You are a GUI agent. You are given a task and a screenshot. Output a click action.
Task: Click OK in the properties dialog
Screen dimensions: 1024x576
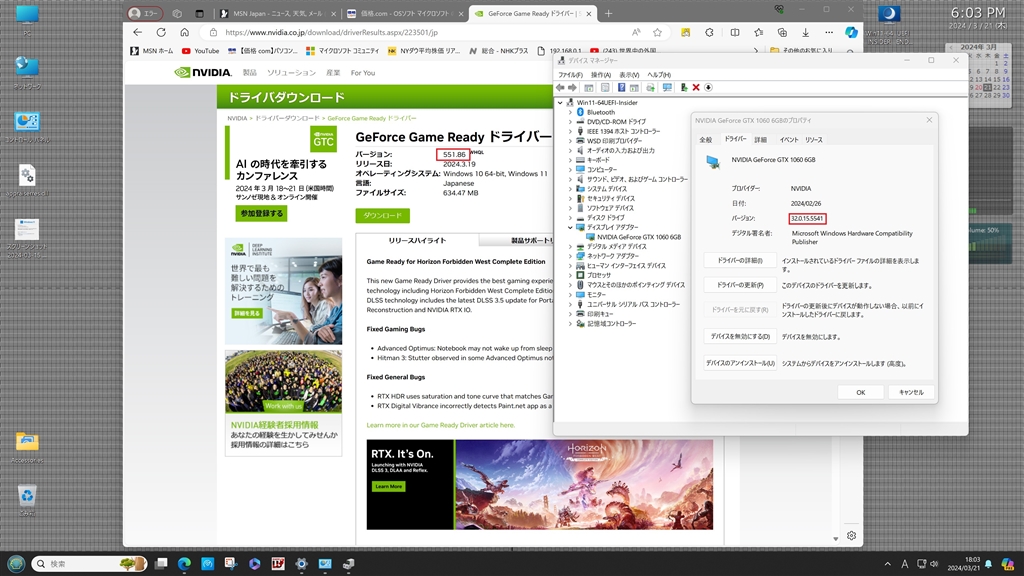tap(861, 392)
